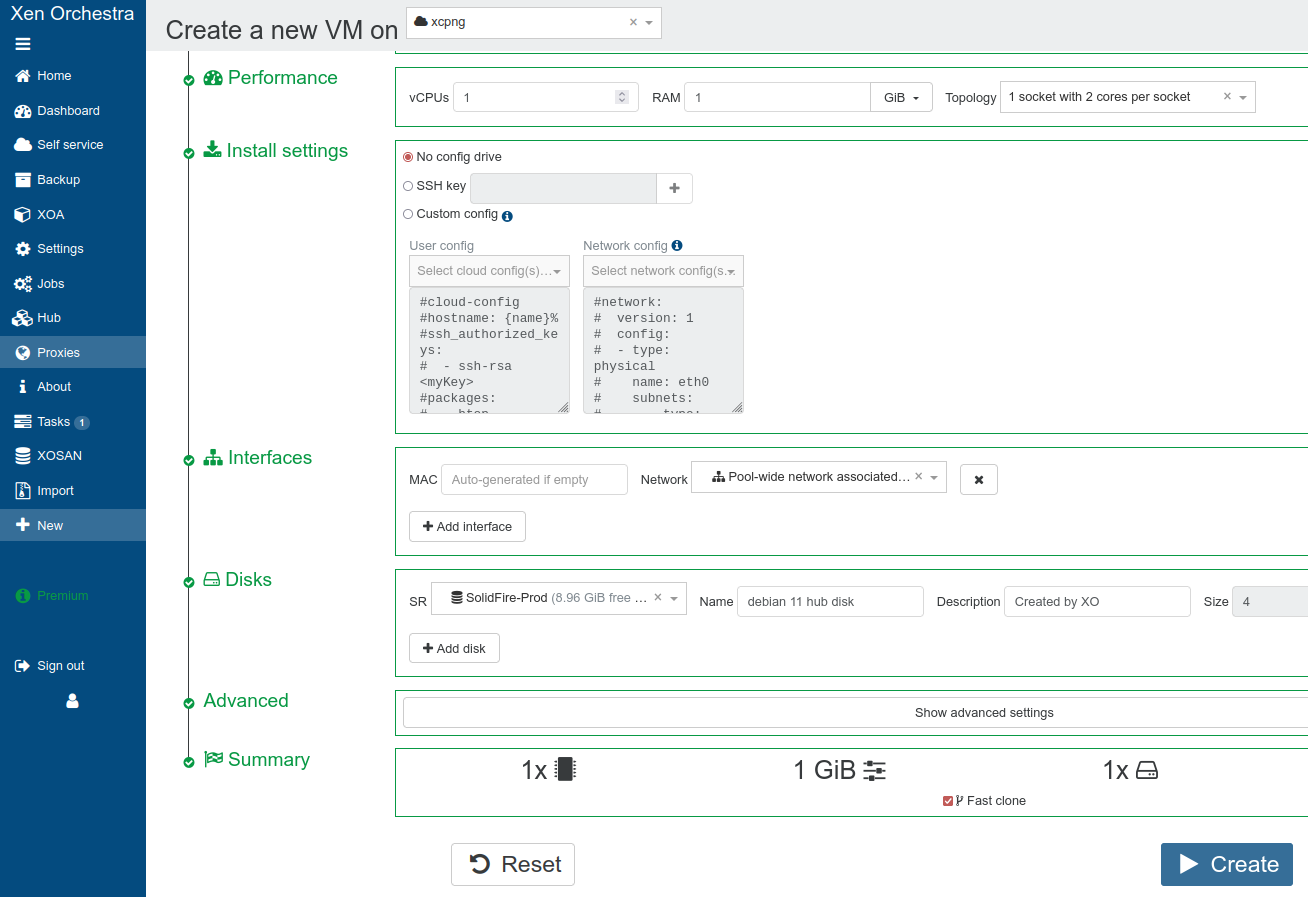Screen dimensions: 1308x897
Task: Clear the Topology selection
Action: (1227, 97)
